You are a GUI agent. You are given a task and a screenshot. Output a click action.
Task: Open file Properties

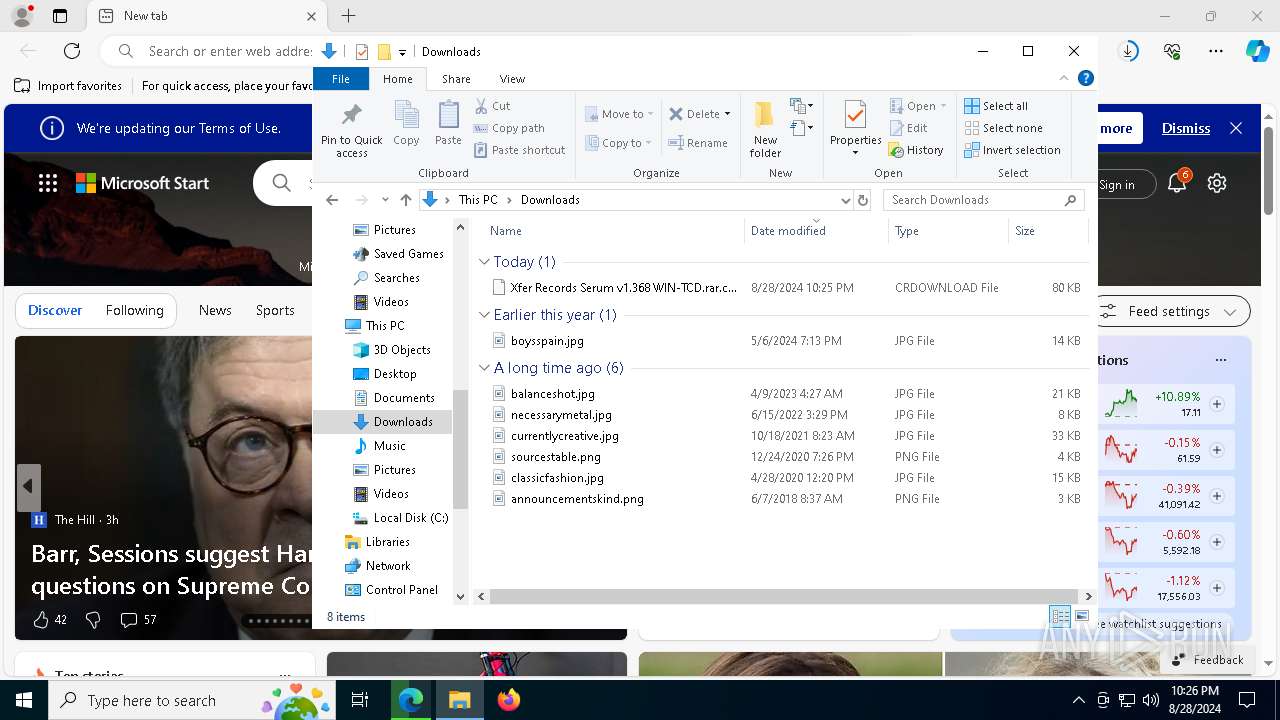tap(855, 121)
